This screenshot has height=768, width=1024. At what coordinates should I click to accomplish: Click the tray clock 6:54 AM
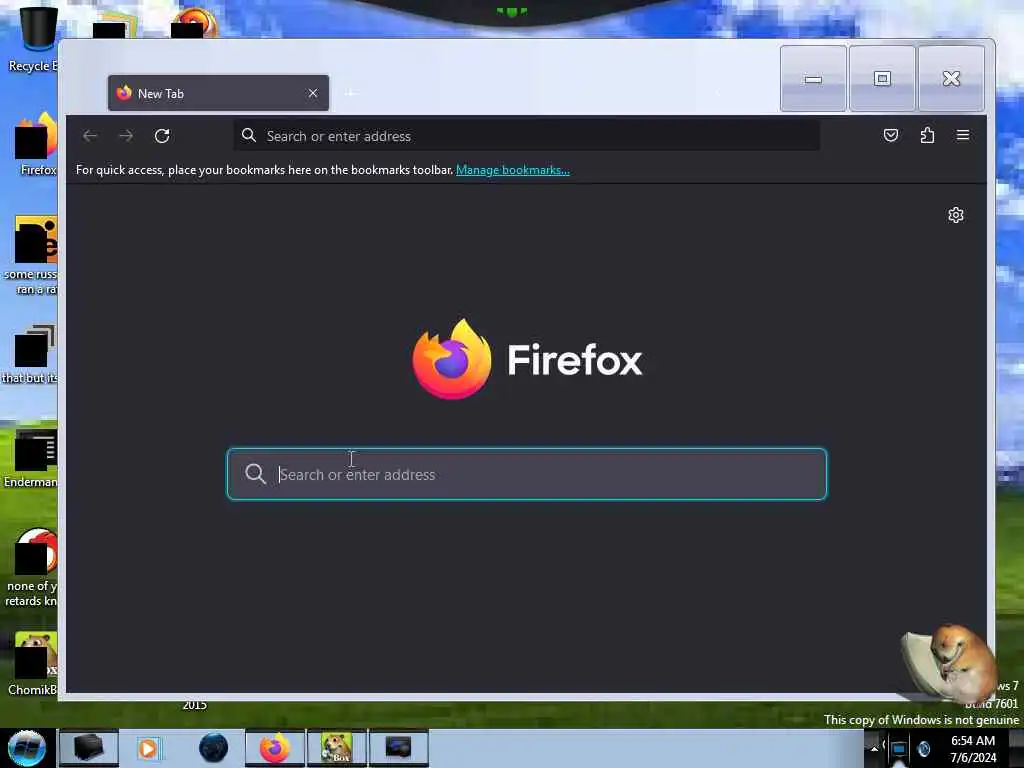pyautogui.click(x=973, y=749)
